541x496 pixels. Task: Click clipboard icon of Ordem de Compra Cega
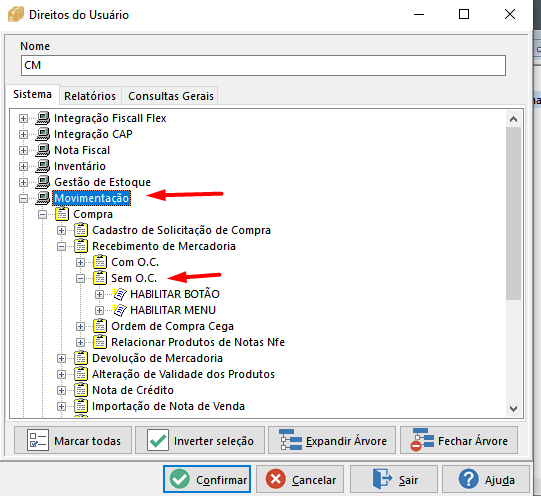coord(100,326)
